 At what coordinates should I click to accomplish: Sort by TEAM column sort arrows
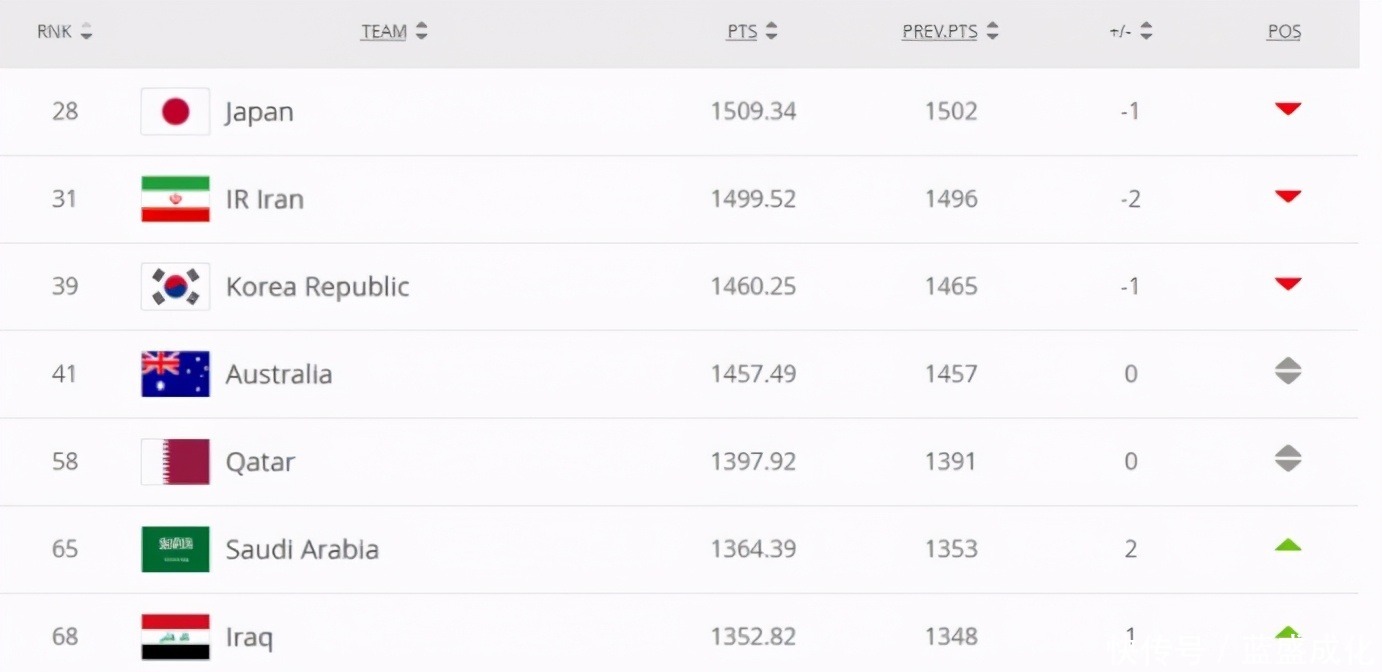coord(421,32)
